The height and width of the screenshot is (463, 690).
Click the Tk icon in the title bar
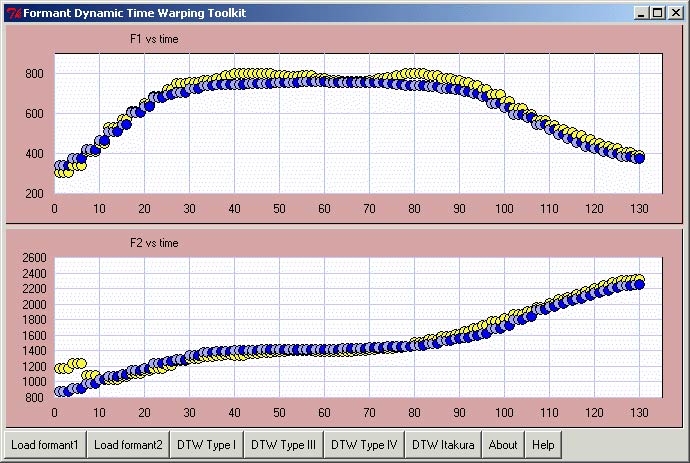click(x=12, y=13)
